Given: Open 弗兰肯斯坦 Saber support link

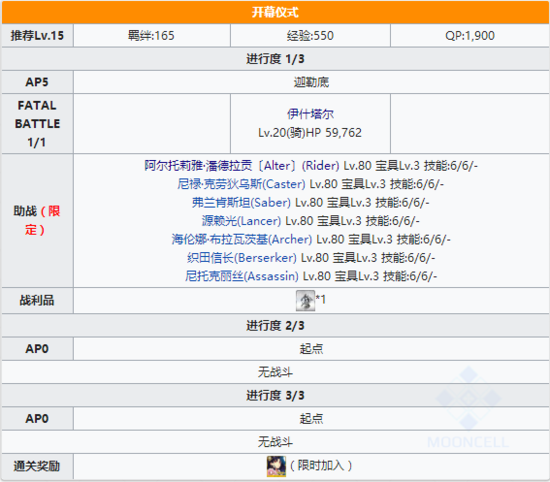Looking at the screenshot, I should pos(241,202).
